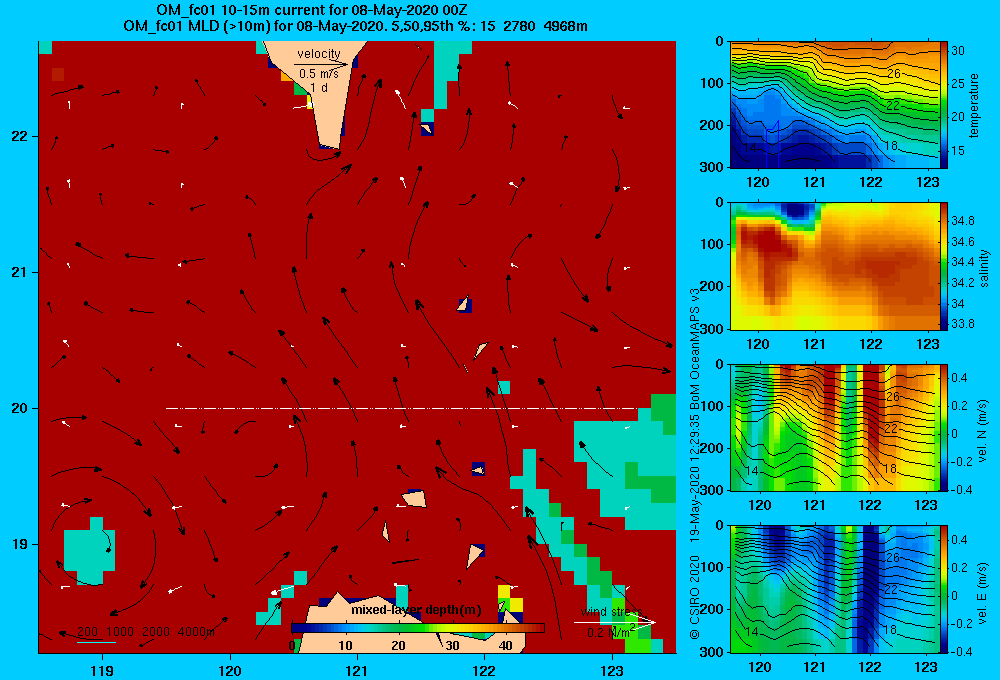
Task: Click the wind stress scale arrow
Action: tap(615, 622)
